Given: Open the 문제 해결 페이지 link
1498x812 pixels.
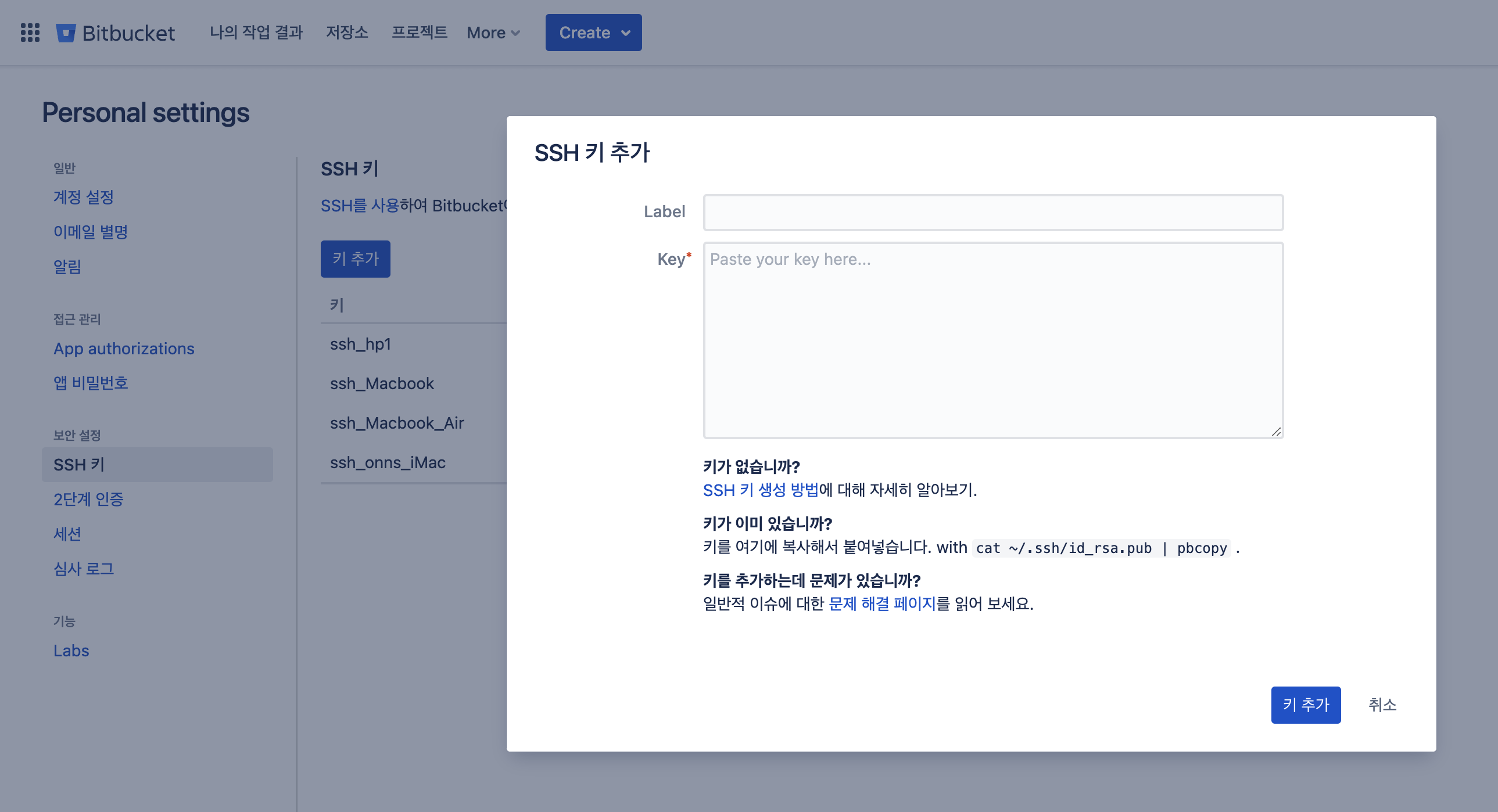Looking at the screenshot, I should pyautogui.click(x=881, y=604).
